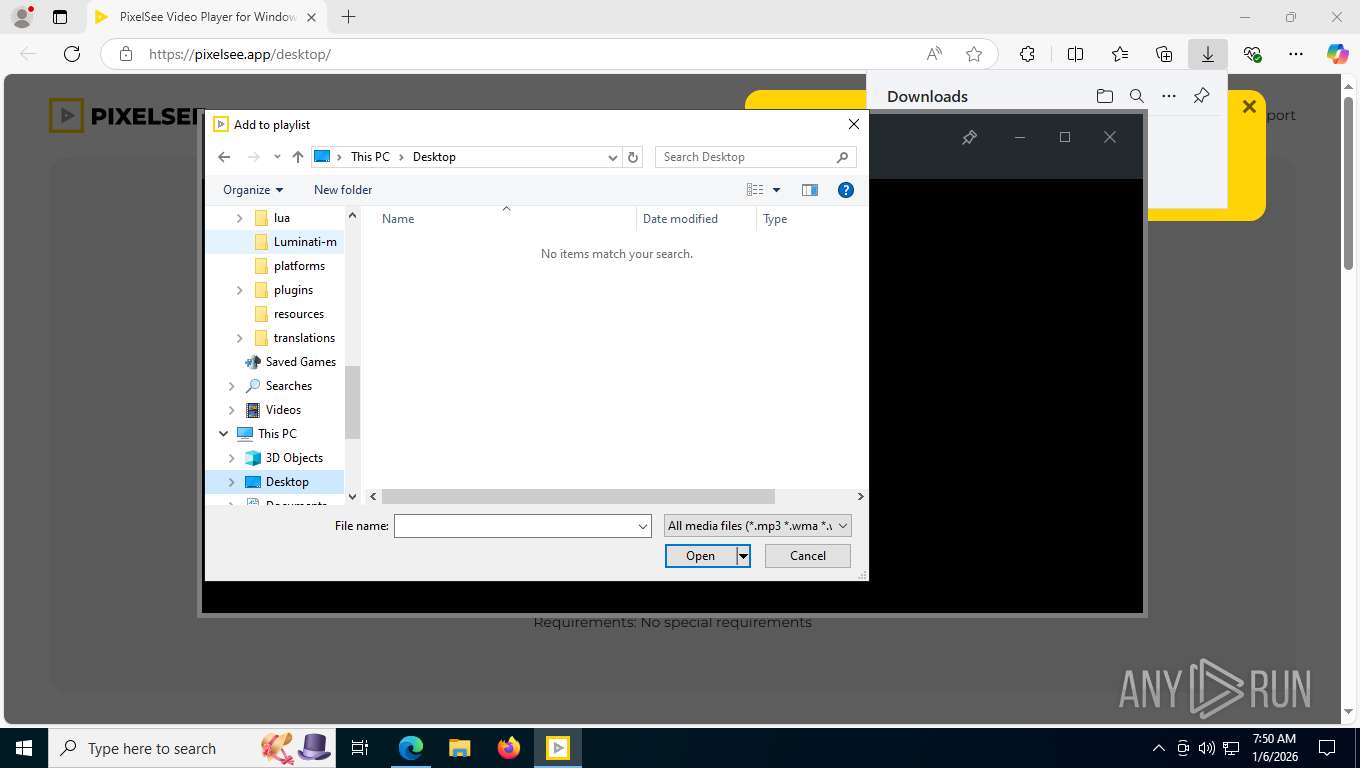Open the view options dropdown arrow

pos(776,190)
